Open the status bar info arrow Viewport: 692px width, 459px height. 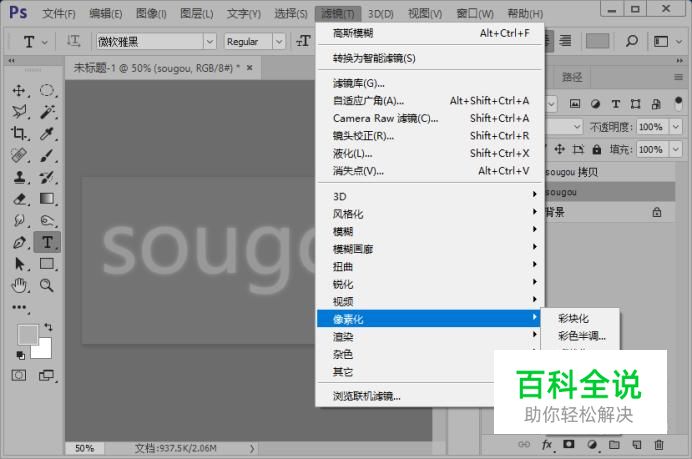tap(252, 448)
